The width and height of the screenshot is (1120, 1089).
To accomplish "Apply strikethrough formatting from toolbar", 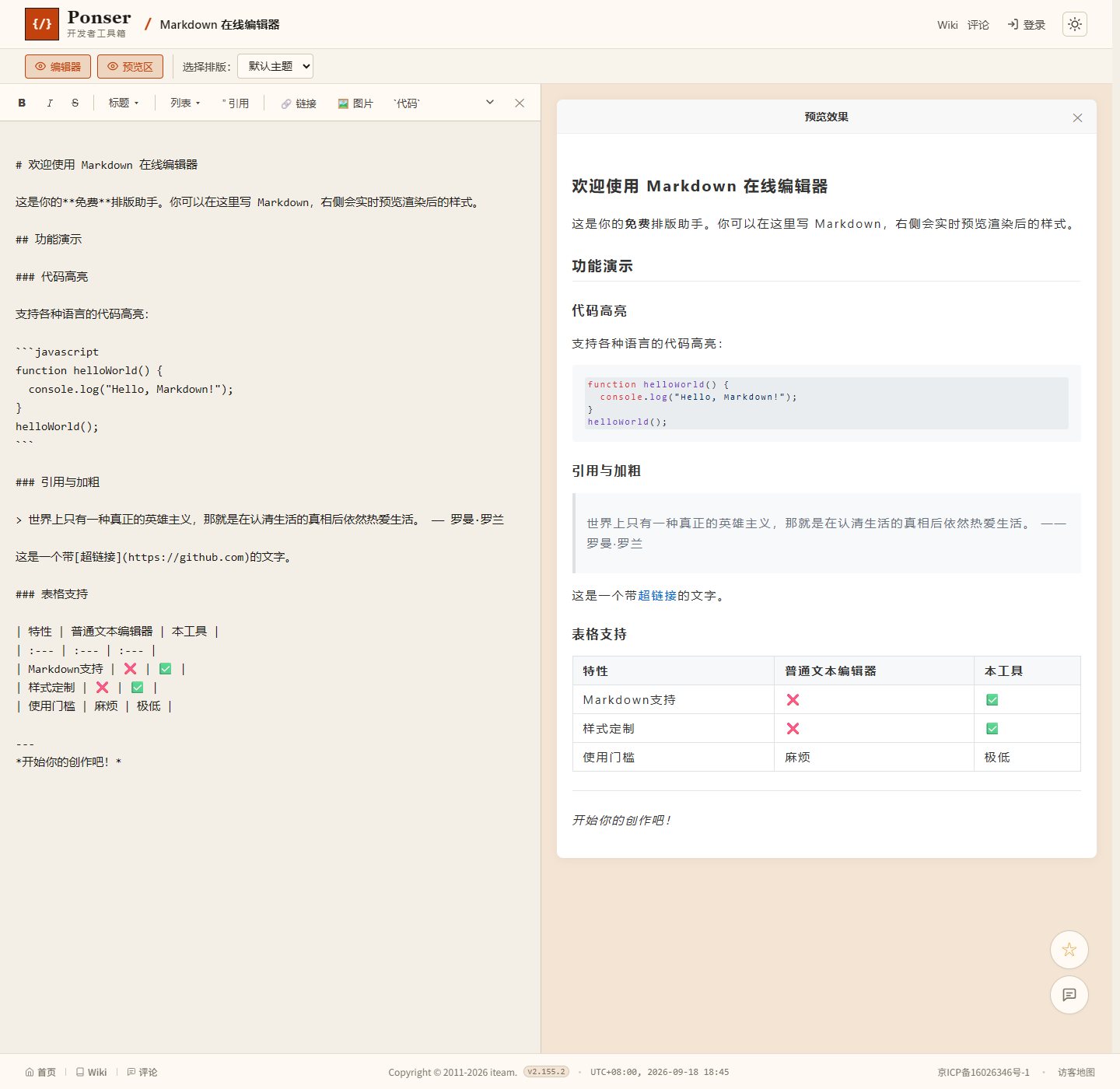I will point(75,103).
